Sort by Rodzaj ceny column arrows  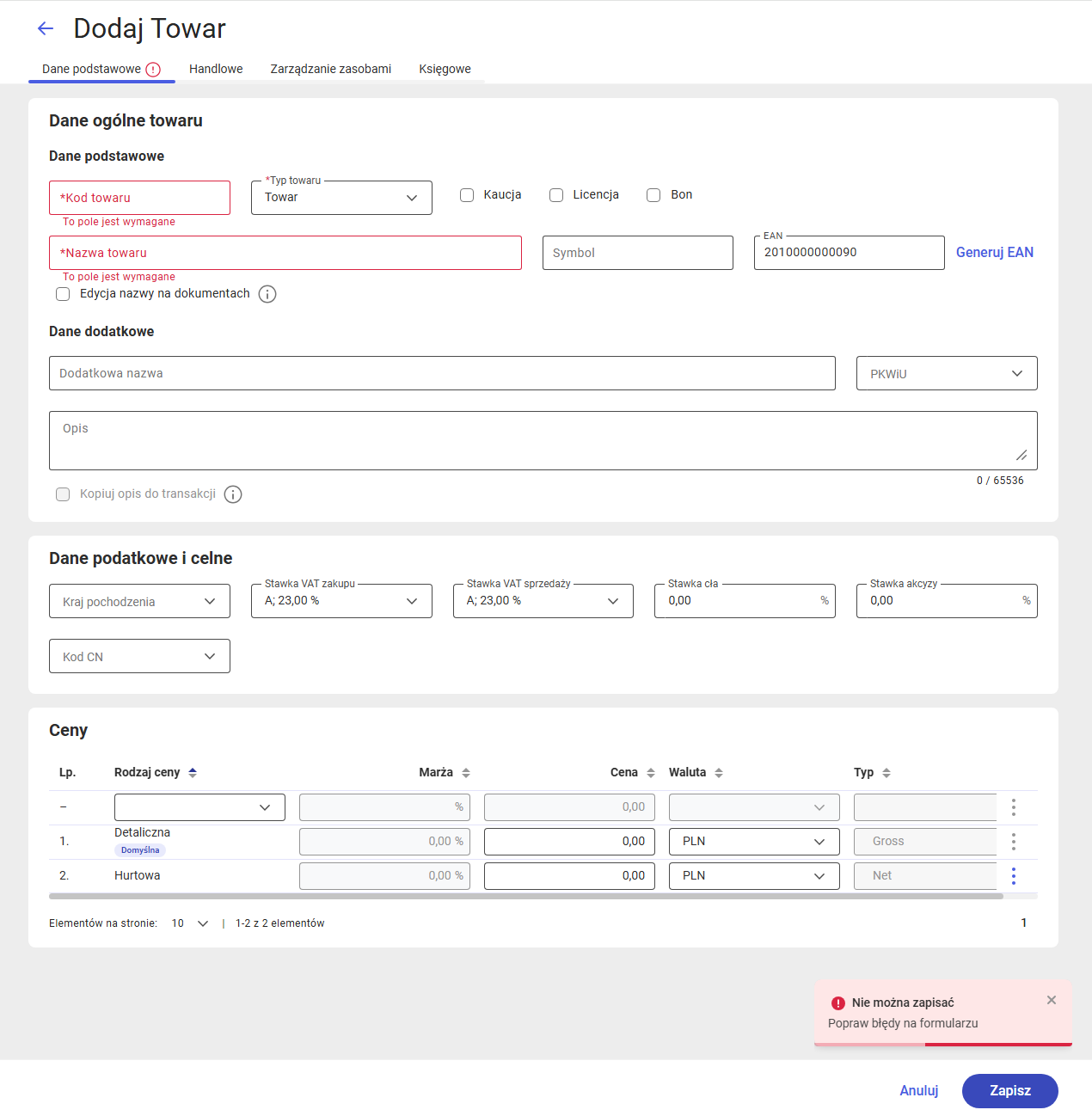click(x=193, y=772)
